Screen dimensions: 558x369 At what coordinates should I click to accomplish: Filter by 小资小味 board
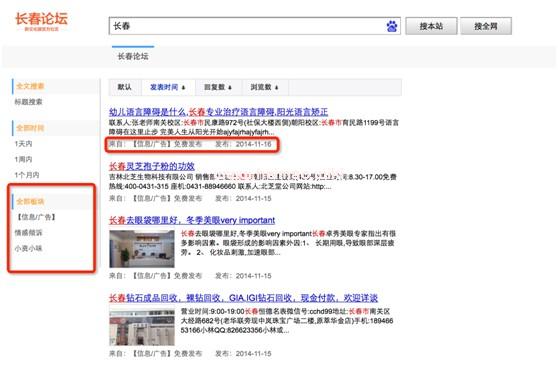28,248
